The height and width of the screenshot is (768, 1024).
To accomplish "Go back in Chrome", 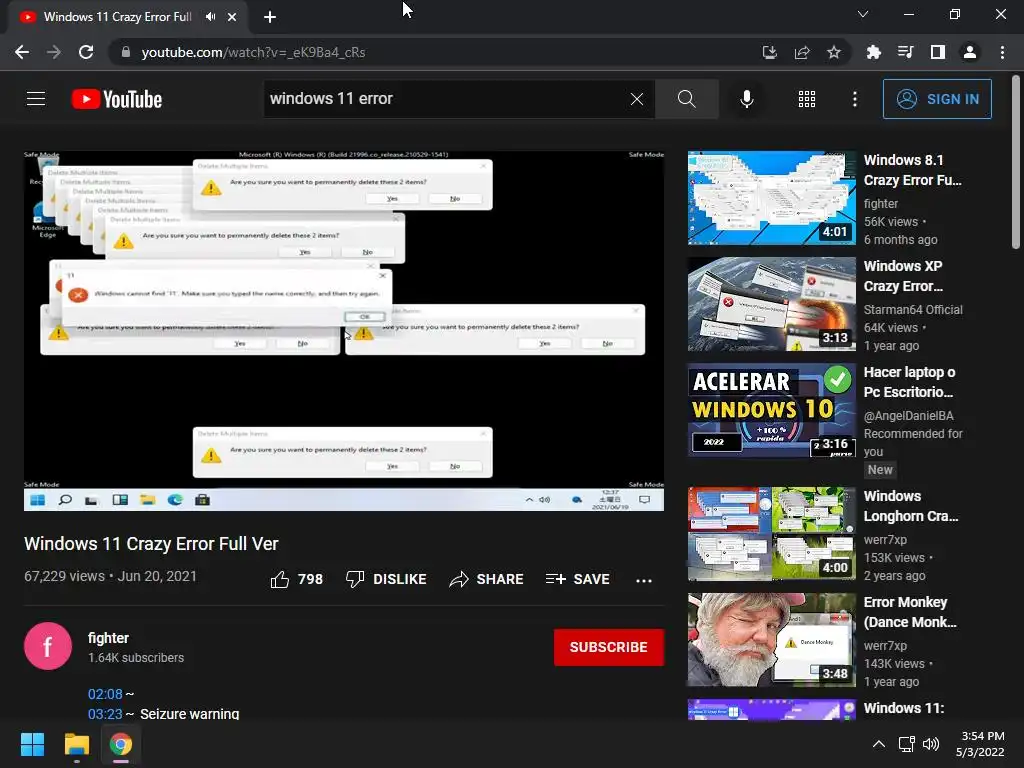I will pos(22,52).
